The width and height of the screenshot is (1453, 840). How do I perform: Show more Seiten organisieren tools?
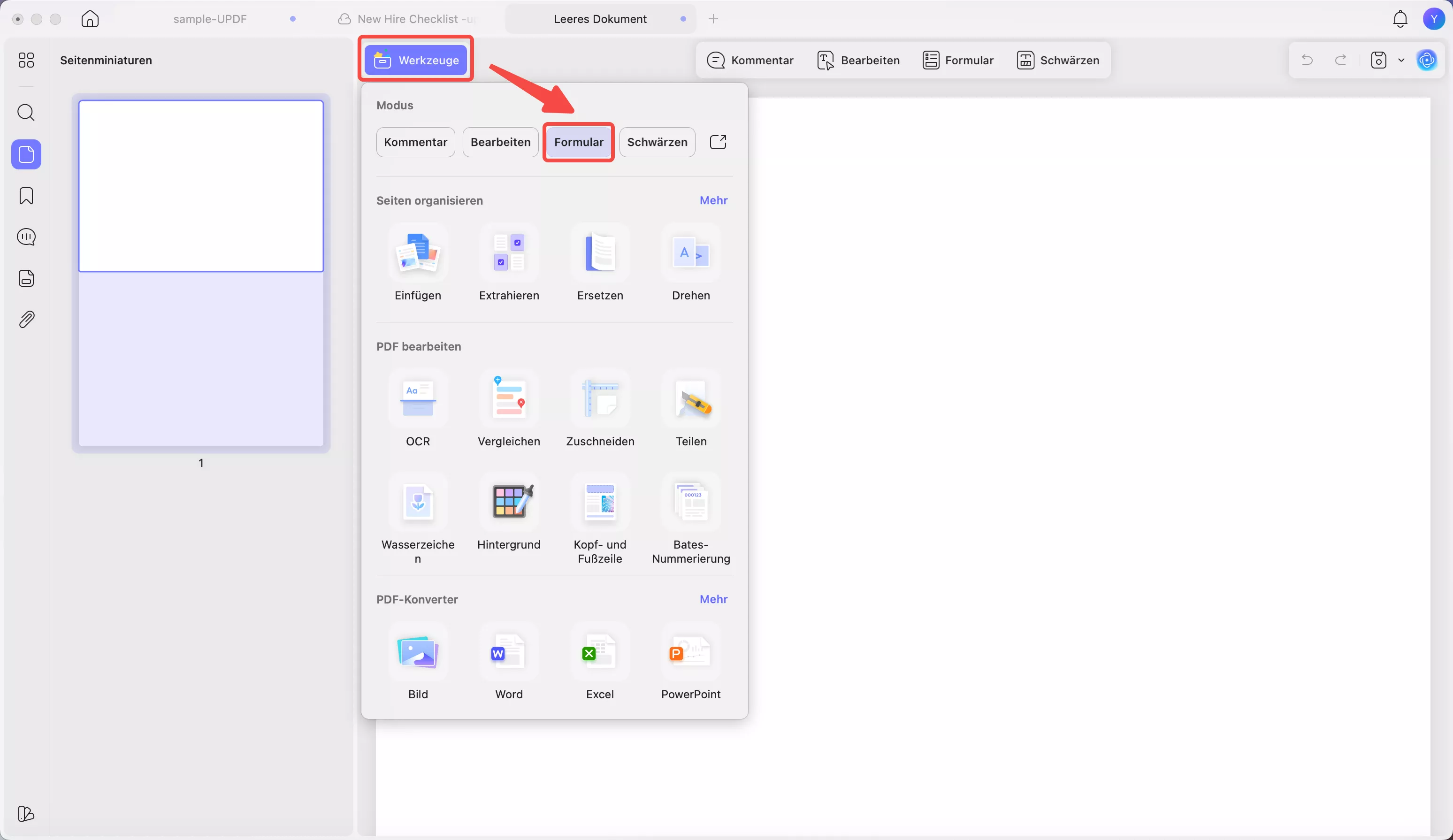coord(713,200)
